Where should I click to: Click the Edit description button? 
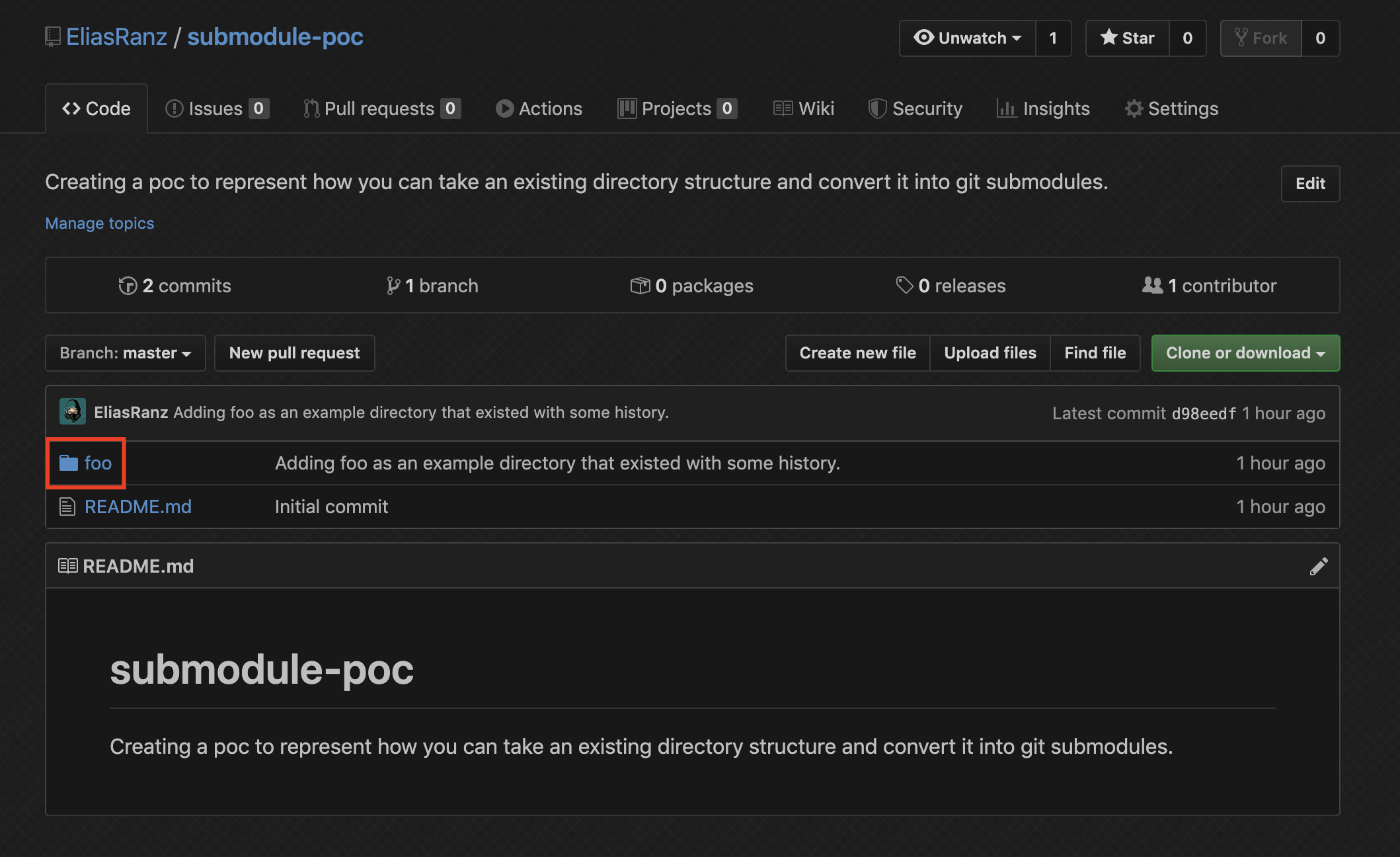tap(1310, 184)
